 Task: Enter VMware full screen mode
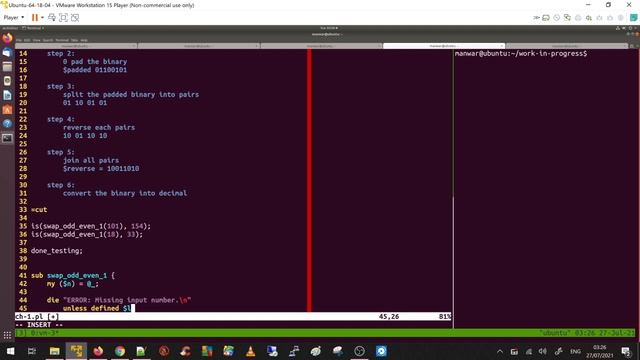(63, 18)
